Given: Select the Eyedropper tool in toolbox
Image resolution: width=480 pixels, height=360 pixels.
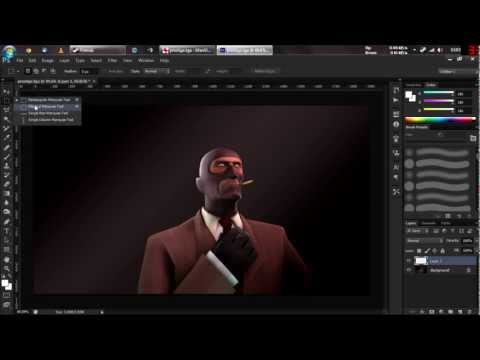Looking at the screenshot, I should tap(6, 138).
